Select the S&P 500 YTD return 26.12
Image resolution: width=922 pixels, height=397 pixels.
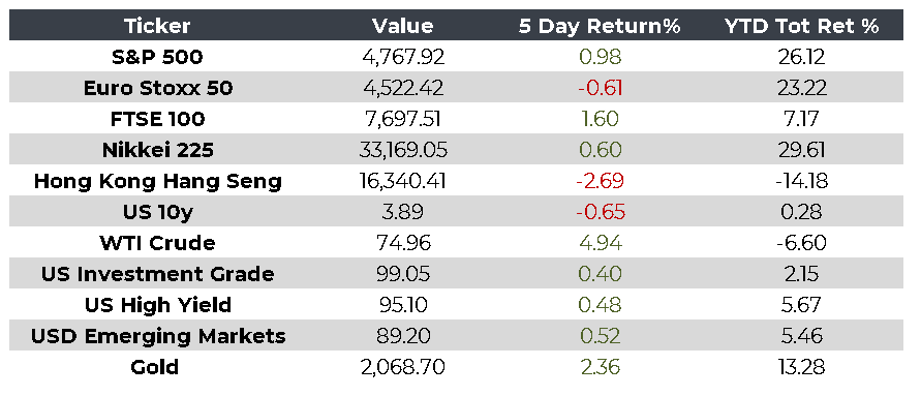803,57
